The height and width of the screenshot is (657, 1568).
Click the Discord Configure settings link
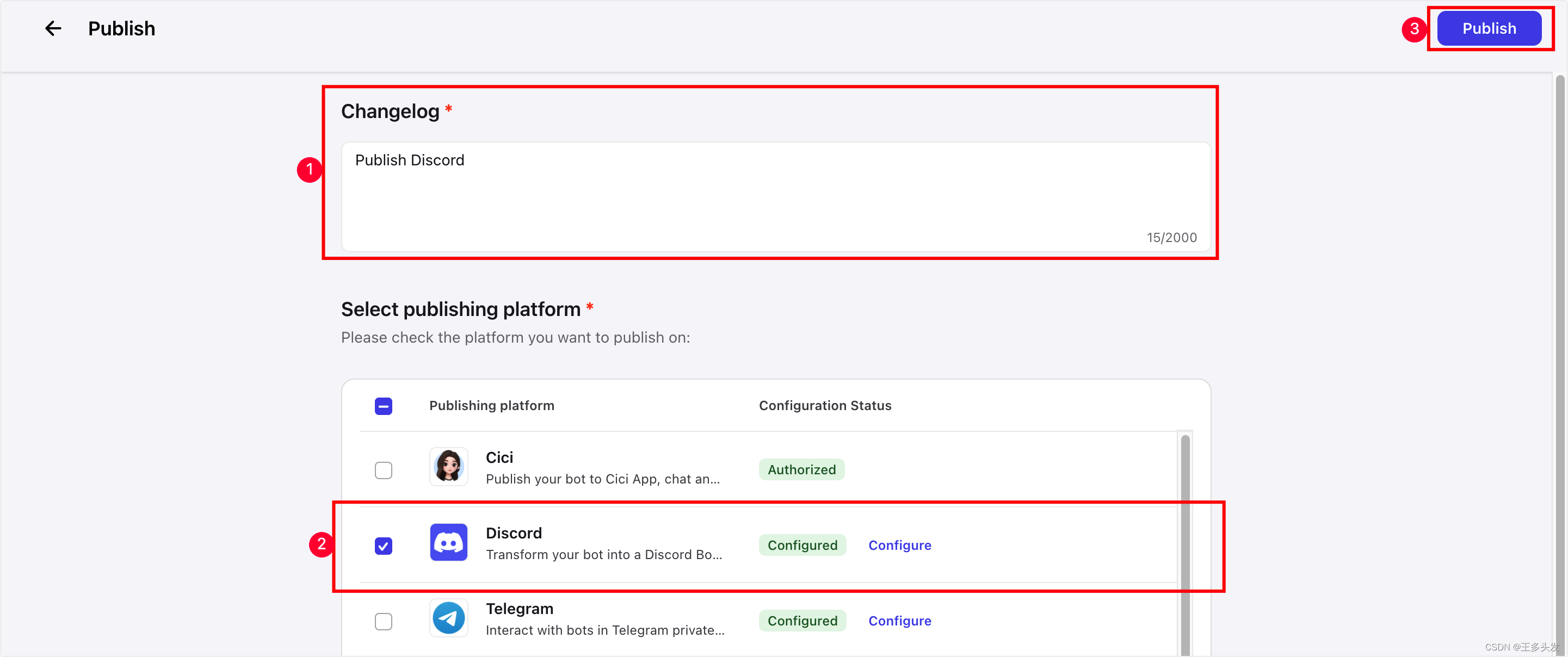[x=899, y=545]
